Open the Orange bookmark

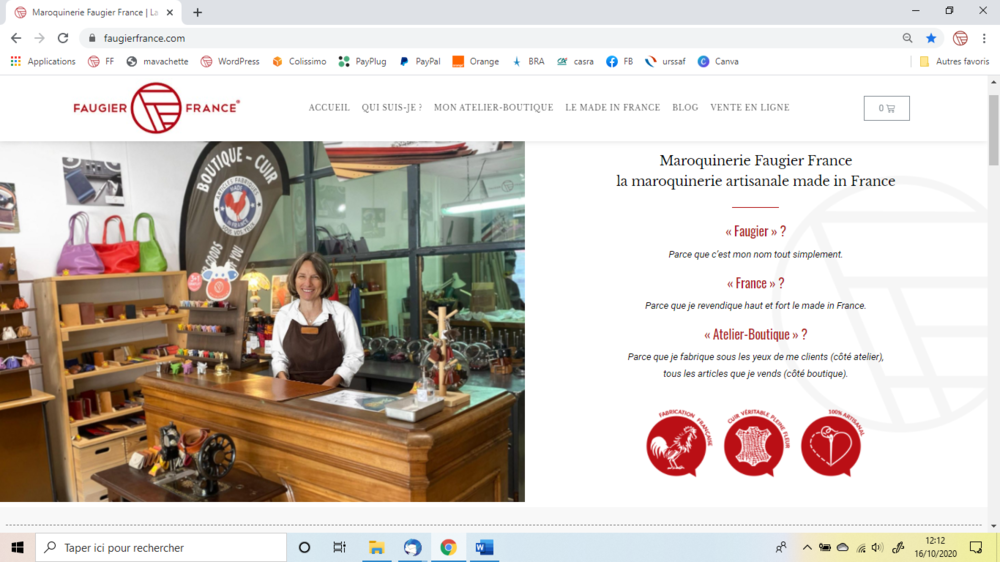(x=476, y=61)
